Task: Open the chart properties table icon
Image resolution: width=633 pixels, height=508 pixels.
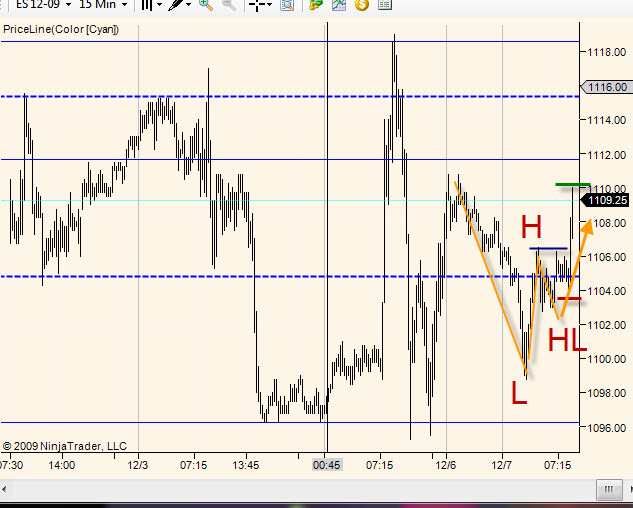Action: coord(385,4)
